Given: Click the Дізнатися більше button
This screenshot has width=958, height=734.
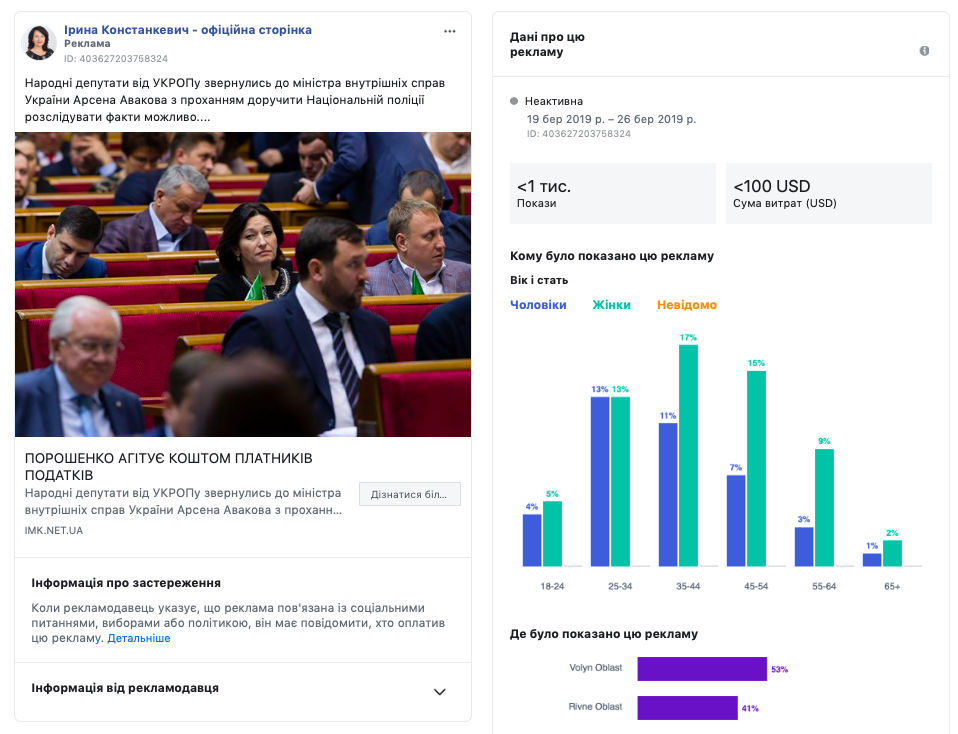Looking at the screenshot, I should [x=409, y=494].
